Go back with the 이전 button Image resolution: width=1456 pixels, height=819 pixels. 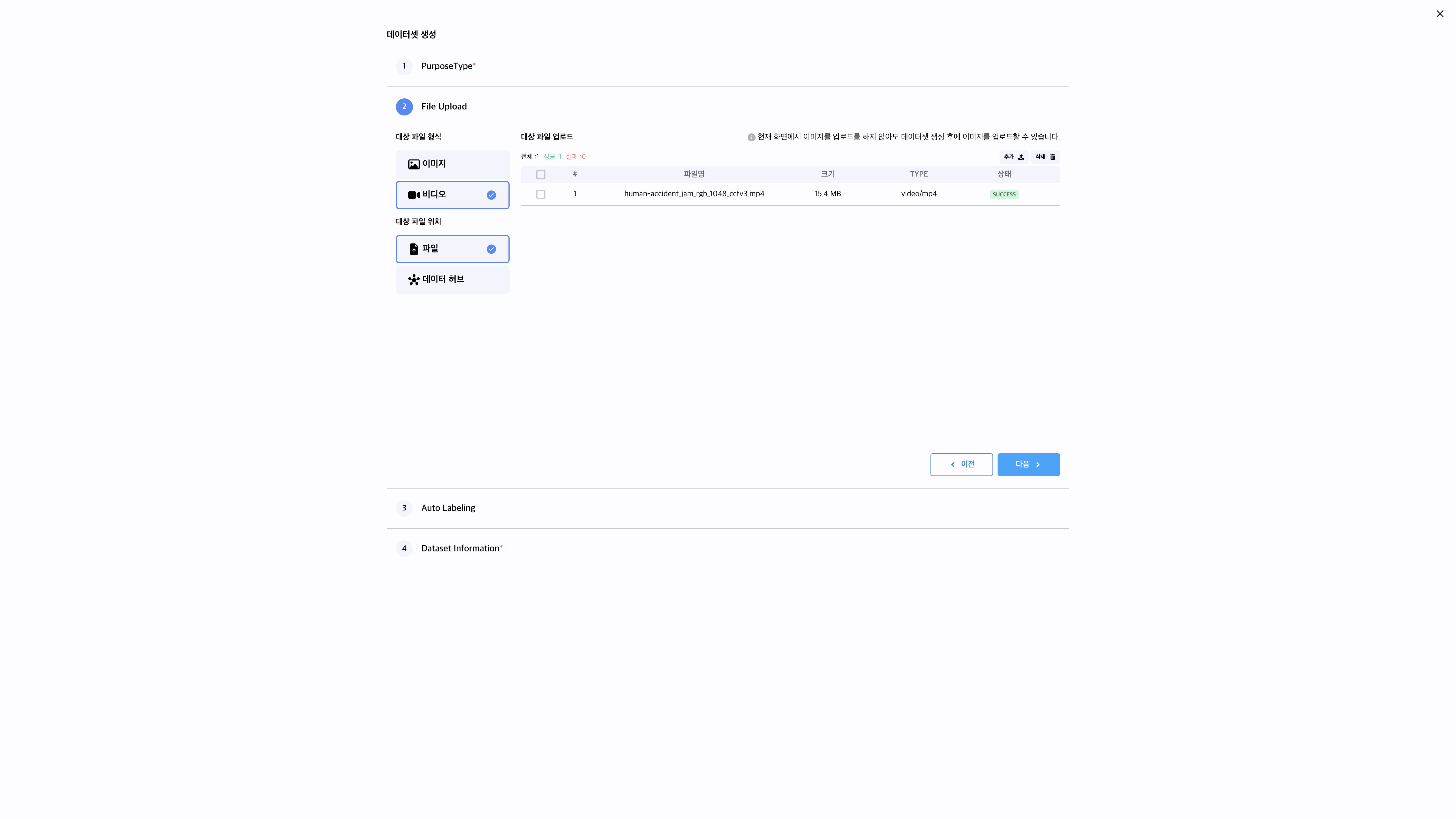(x=961, y=465)
